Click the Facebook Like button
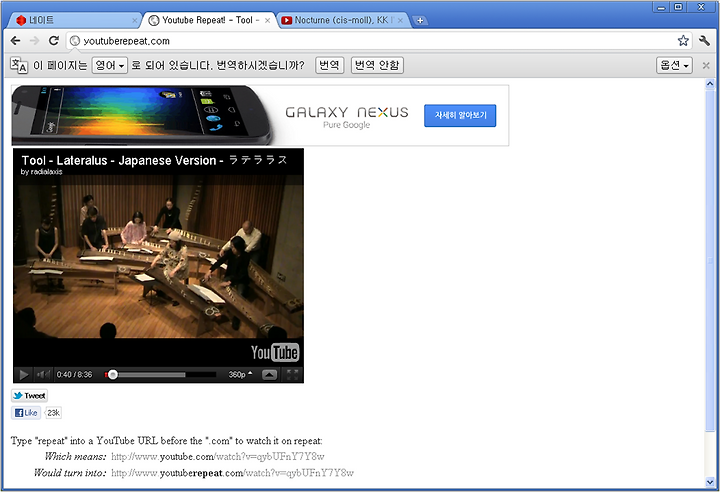The height and width of the screenshot is (492, 720). [x=26, y=413]
